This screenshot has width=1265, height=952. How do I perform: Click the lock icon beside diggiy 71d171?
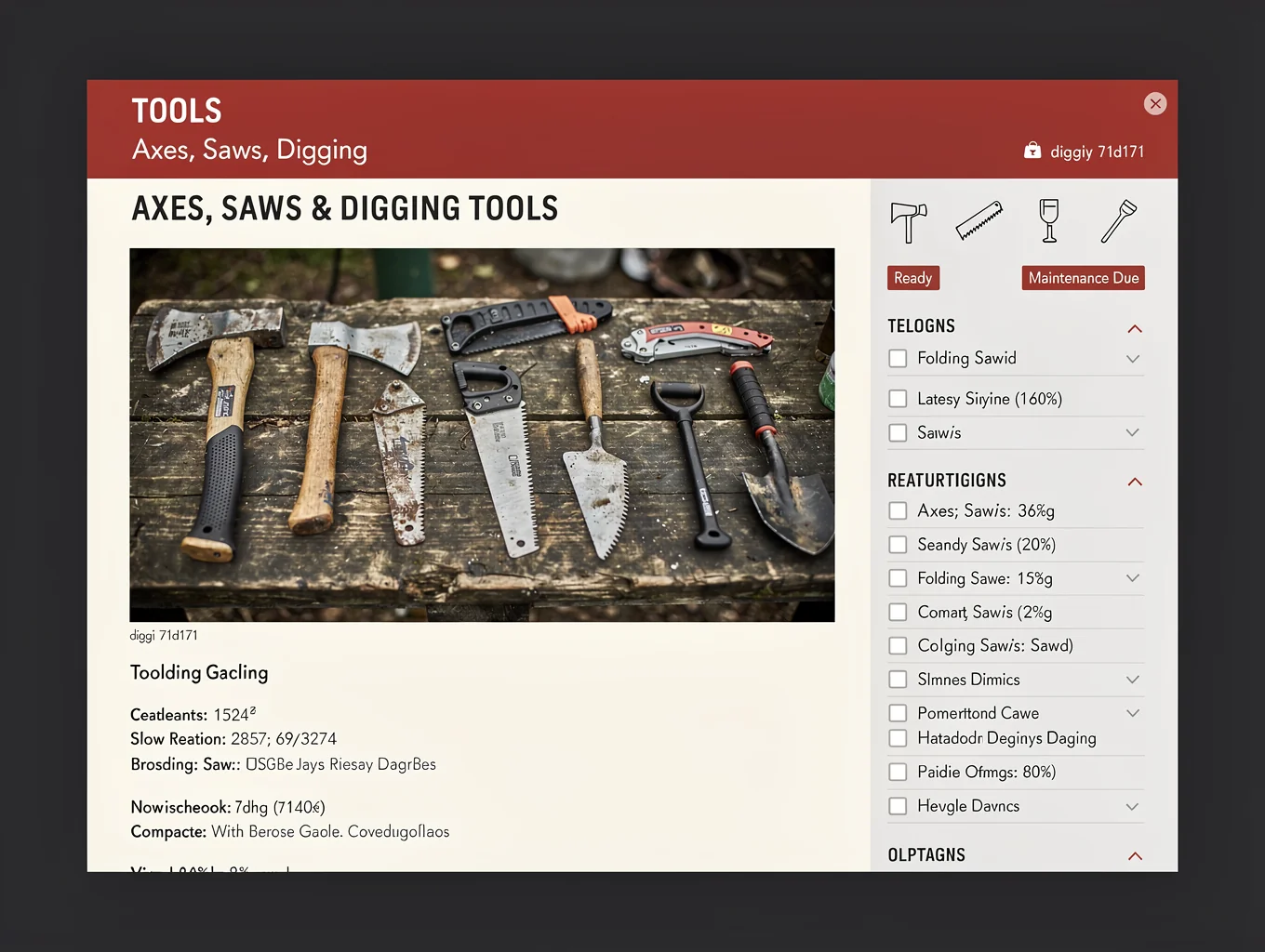tap(1032, 151)
